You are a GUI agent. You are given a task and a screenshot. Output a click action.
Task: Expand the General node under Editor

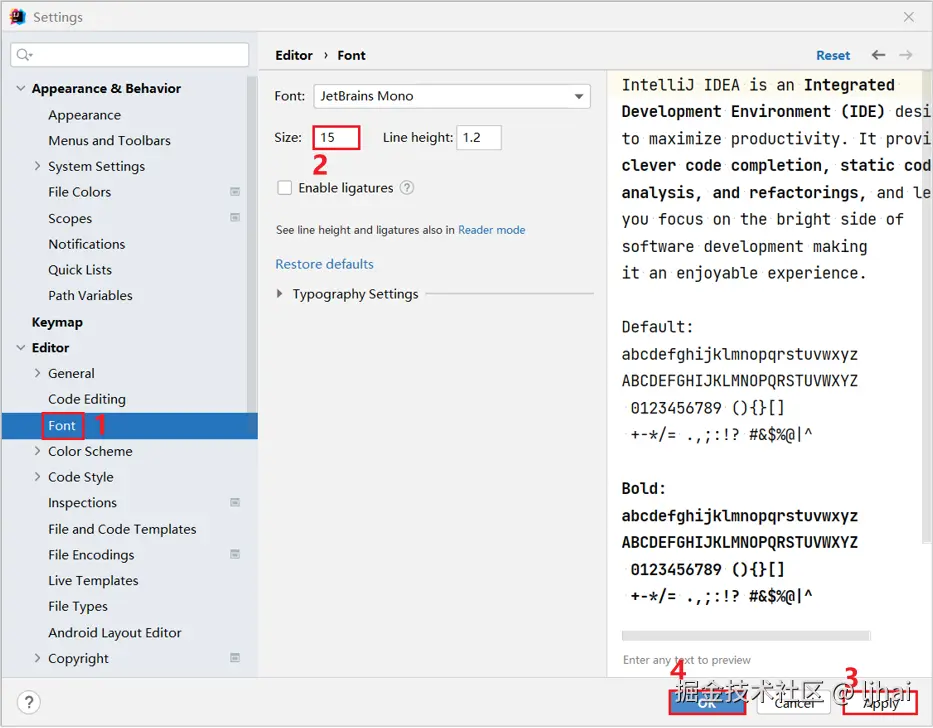[37, 373]
